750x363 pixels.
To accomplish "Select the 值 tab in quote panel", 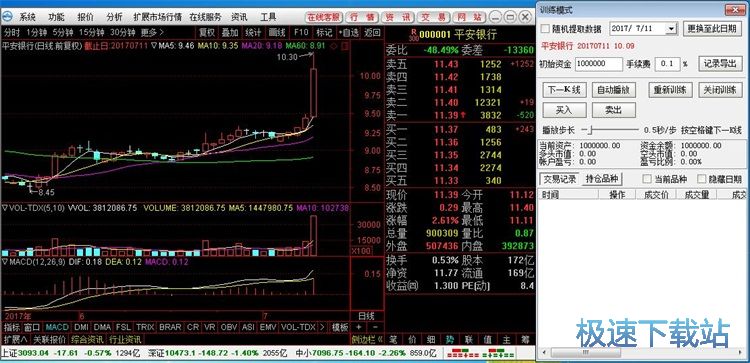I will [x=488, y=340].
